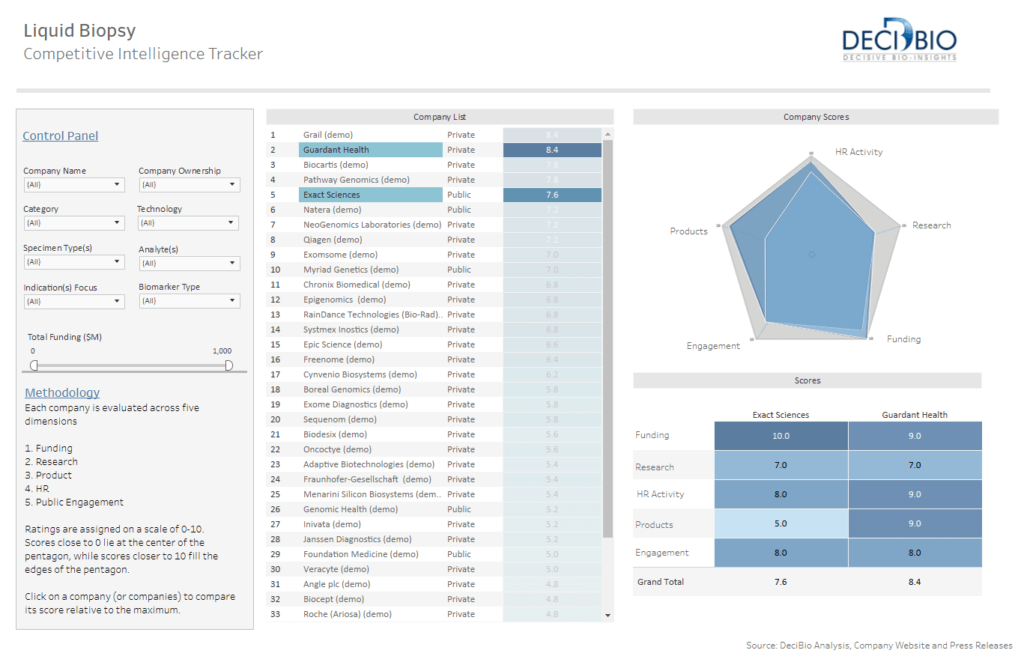Click Exact Sciences Products 5.0 cell
The width and height of the screenshot is (1024, 662).
click(x=781, y=524)
